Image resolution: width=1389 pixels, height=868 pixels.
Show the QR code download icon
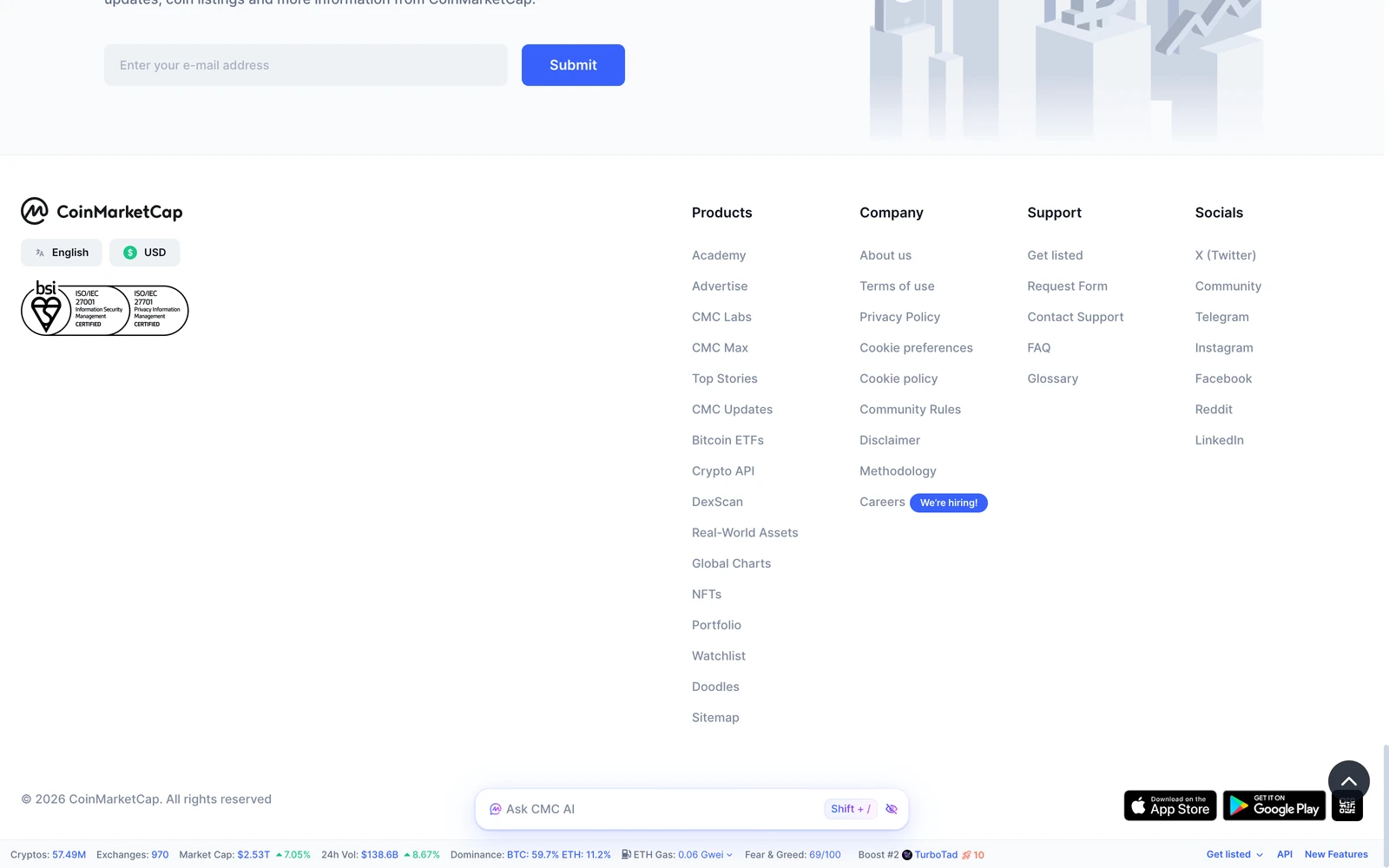pyautogui.click(x=1347, y=806)
